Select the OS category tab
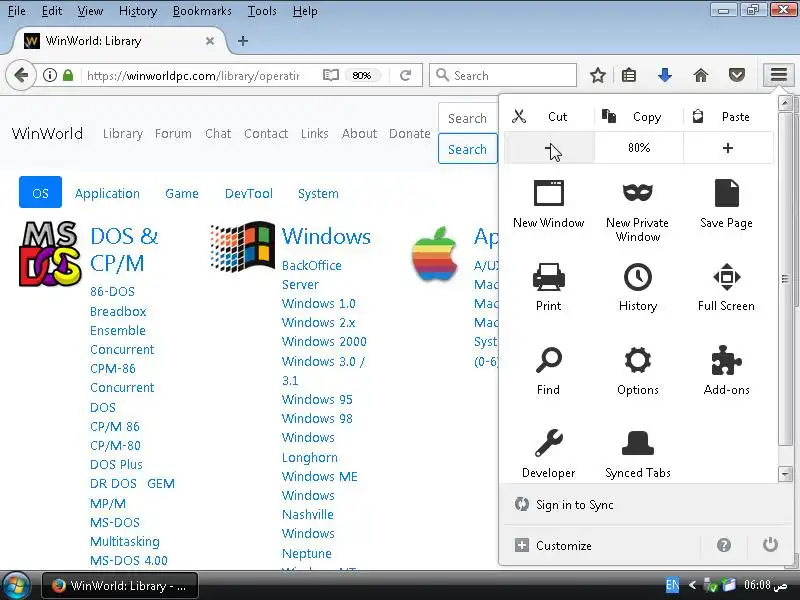Viewport: 800px width, 600px height. point(40,192)
